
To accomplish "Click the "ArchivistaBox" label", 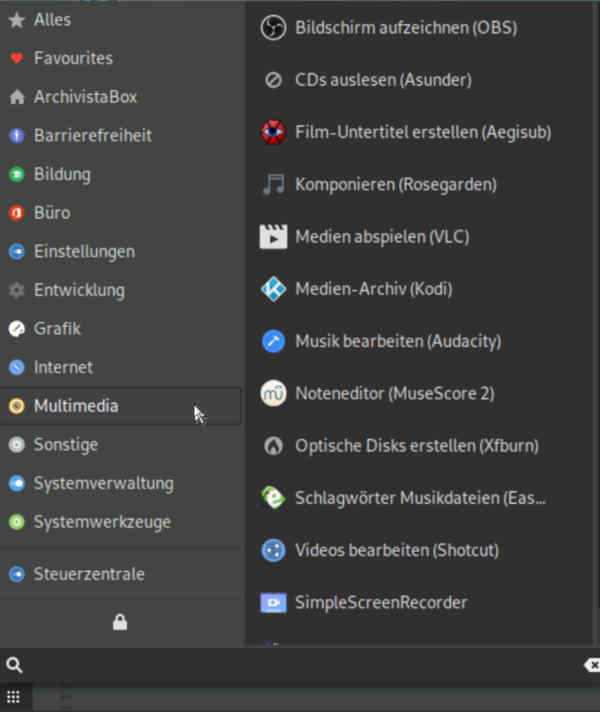I will tap(85, 97).
